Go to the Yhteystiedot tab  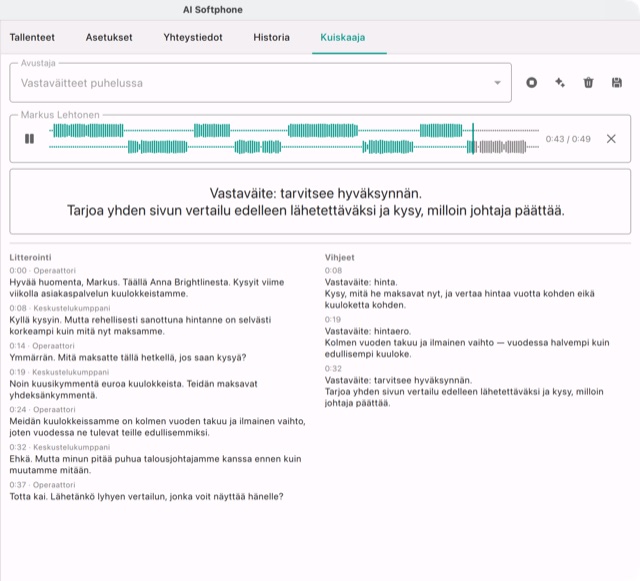pos(193,38)
